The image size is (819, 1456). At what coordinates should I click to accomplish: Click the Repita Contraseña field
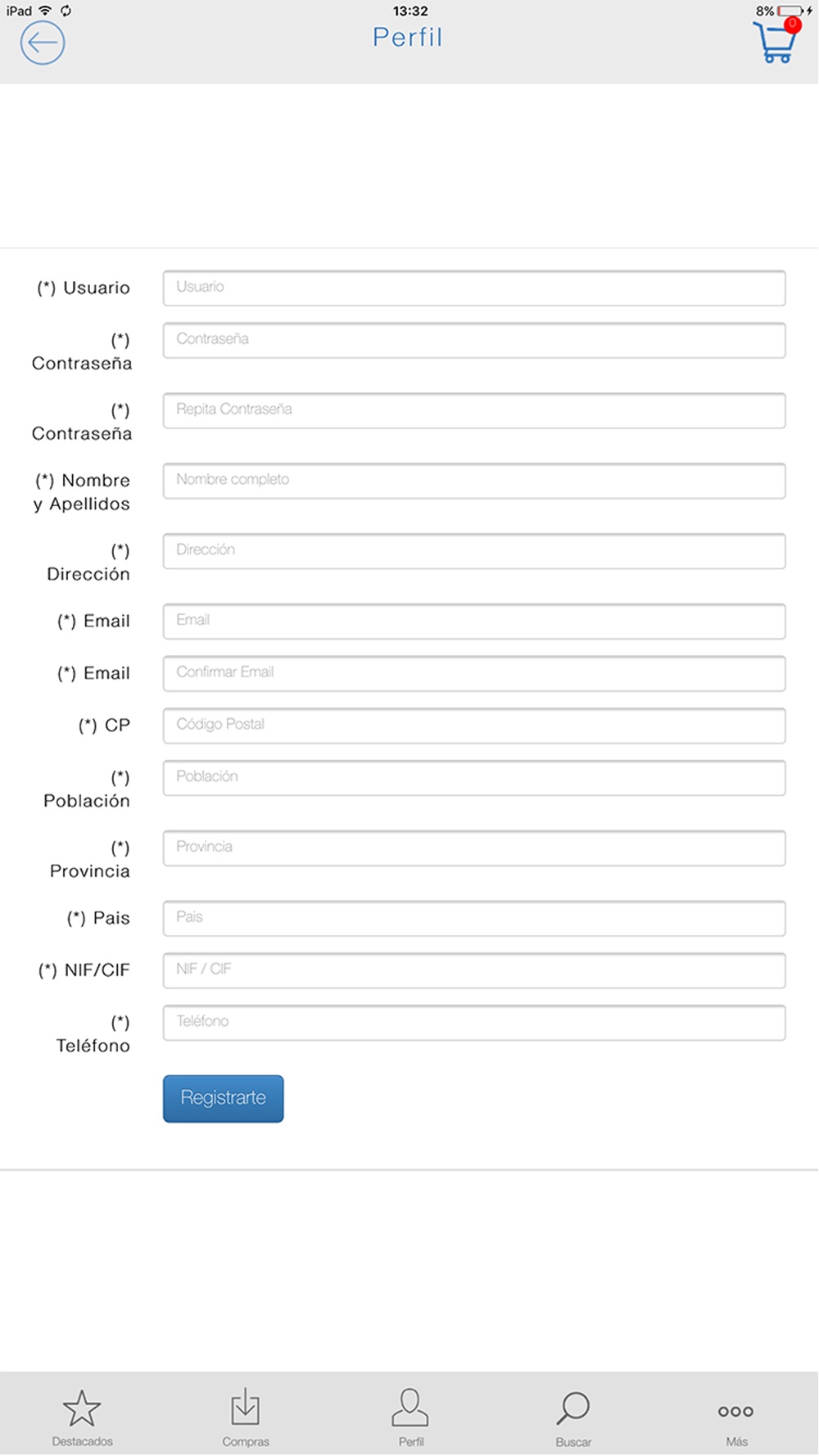[474, 409]
